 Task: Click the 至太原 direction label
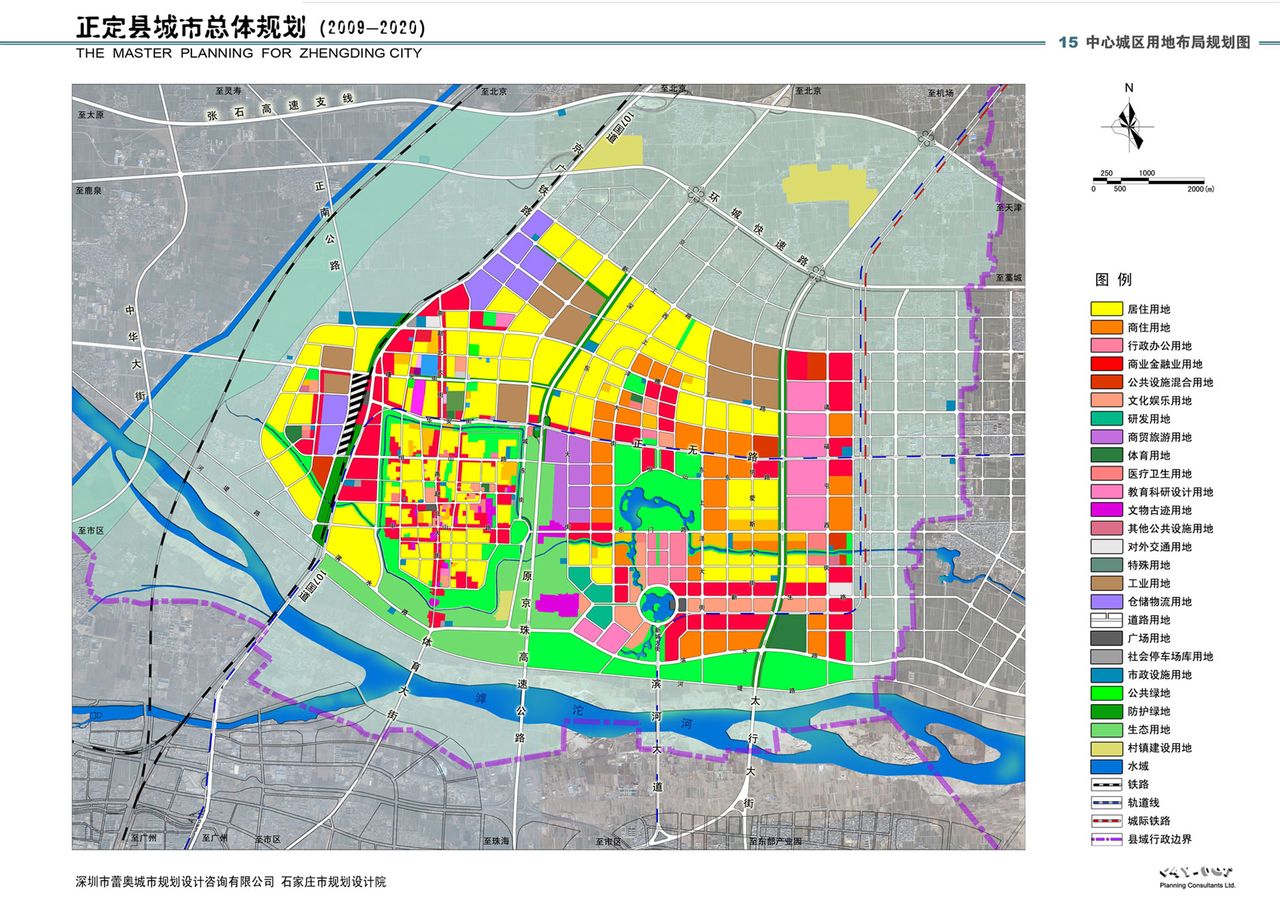pyautogui.click(x=91, y=115)
